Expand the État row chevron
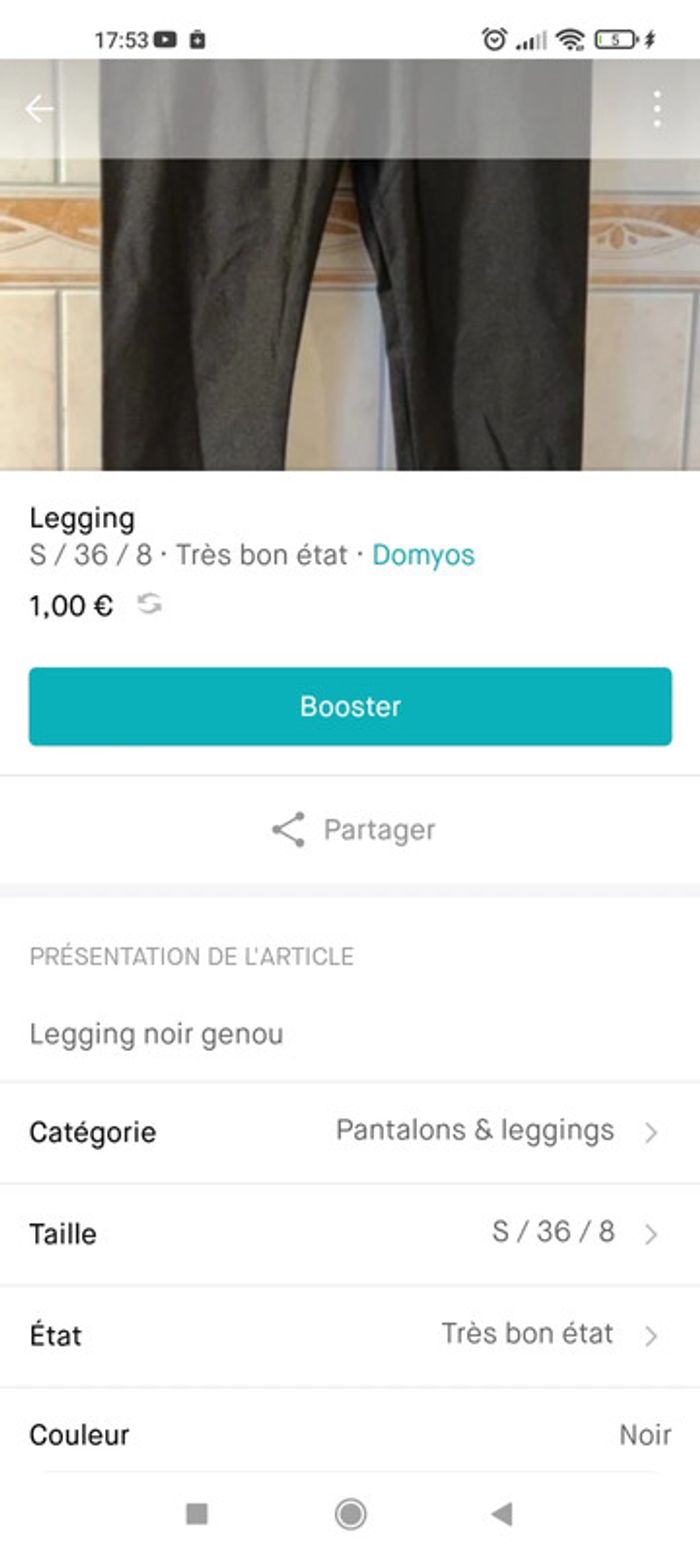This screenshot has height=1556, width=700. click(x=651, y=1335)
